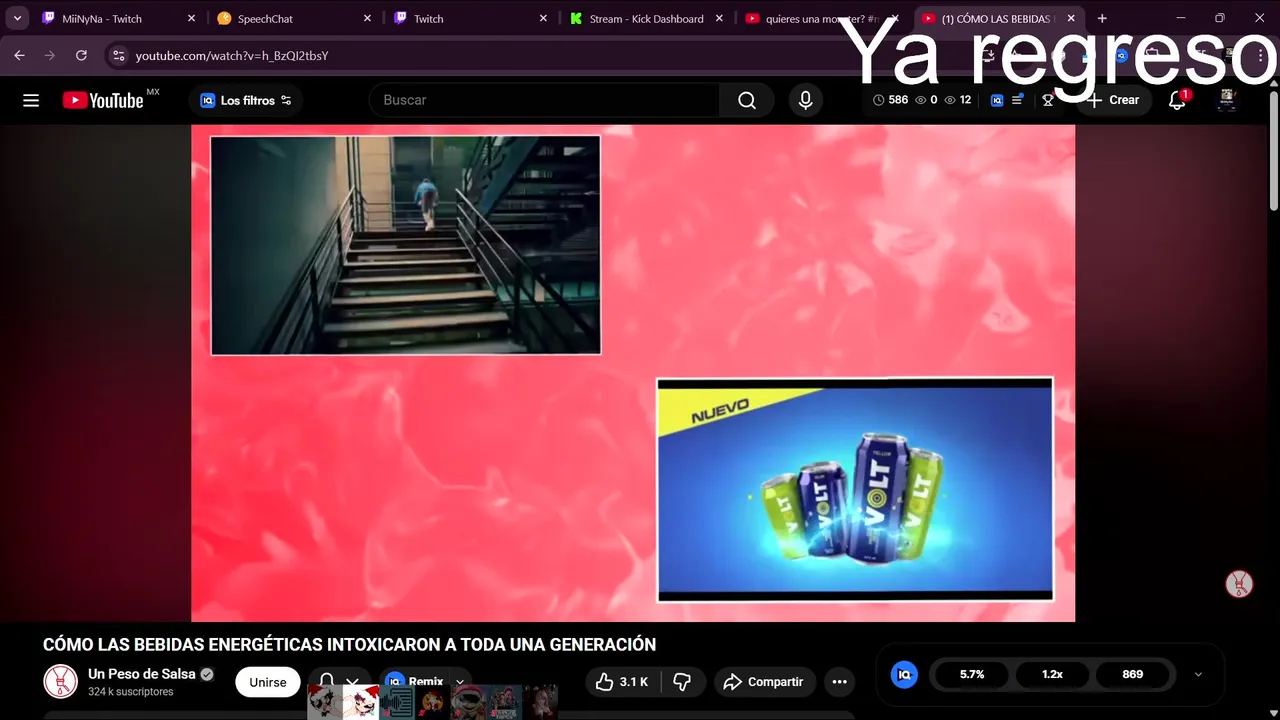The width and height of the screenshot is (1280, 720).
Task: Open the YouTube hamburger guide menu
Action: 31,100
